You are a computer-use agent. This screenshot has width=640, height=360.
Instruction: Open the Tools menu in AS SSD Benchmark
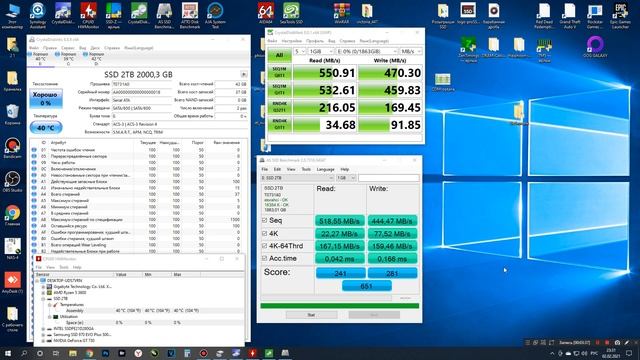pos(306,169)
